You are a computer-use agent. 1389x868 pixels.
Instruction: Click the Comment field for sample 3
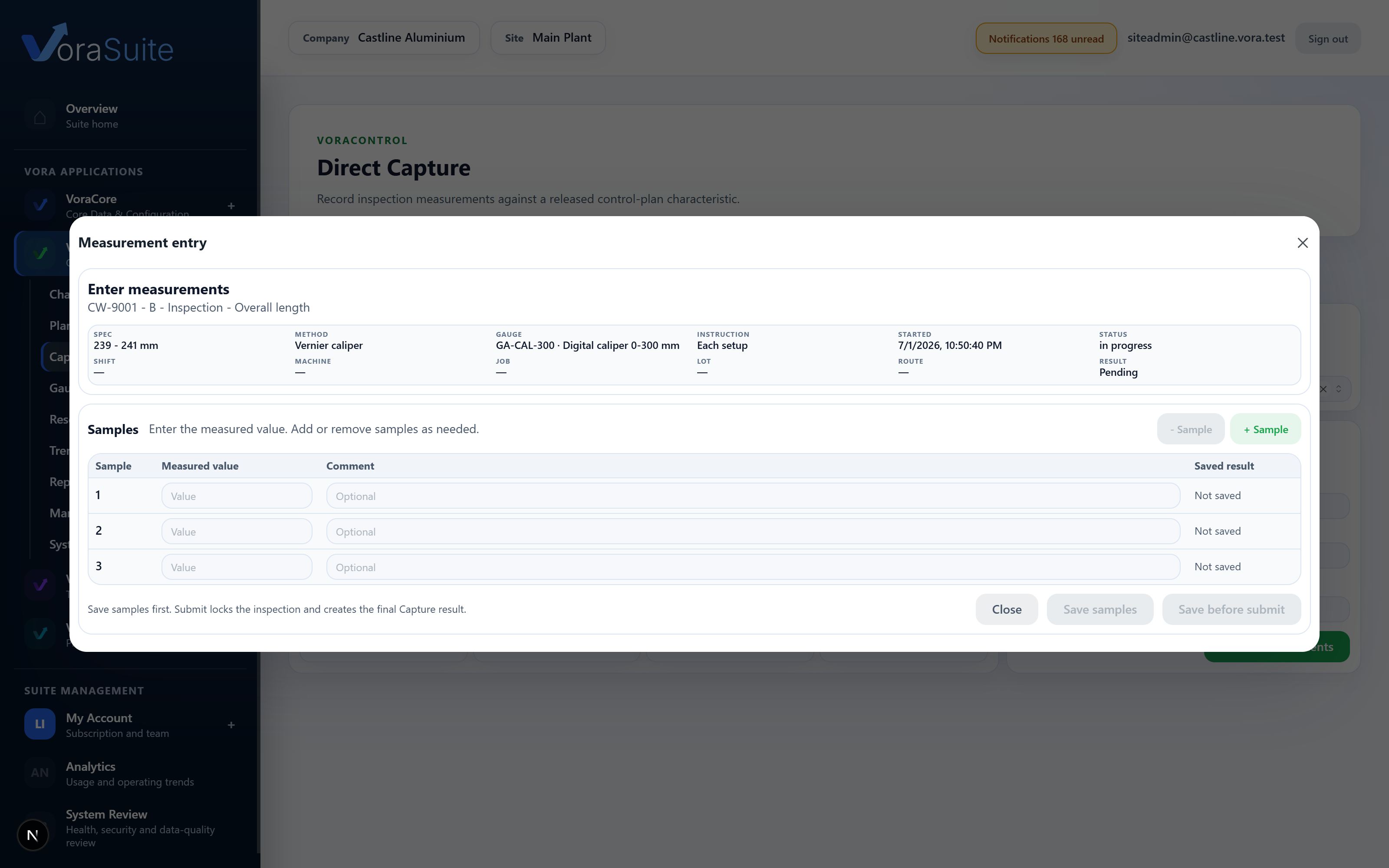pyautogui.click(x=753, y=567)
